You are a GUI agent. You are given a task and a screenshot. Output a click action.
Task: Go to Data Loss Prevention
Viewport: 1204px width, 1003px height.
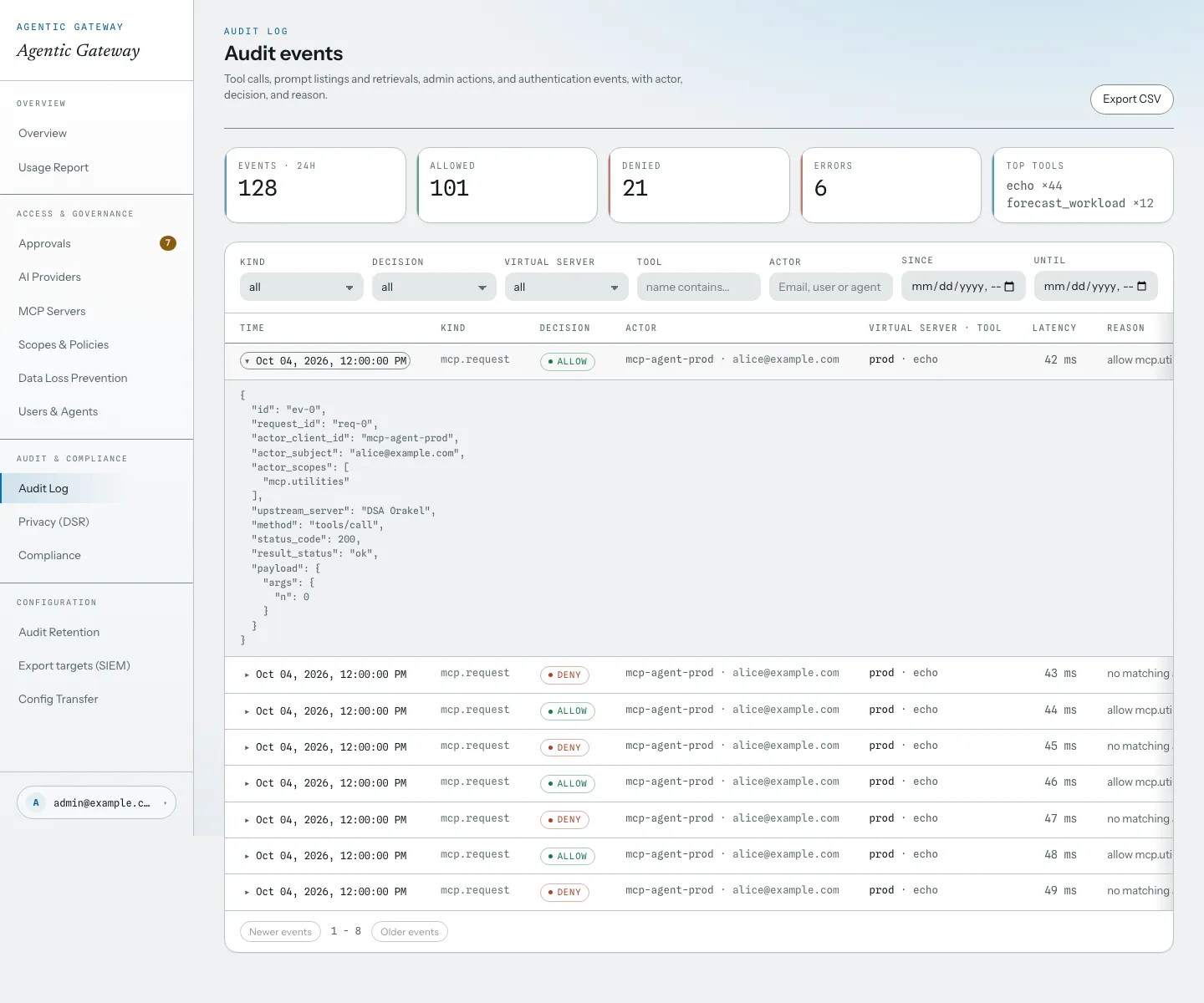point(97,378)
